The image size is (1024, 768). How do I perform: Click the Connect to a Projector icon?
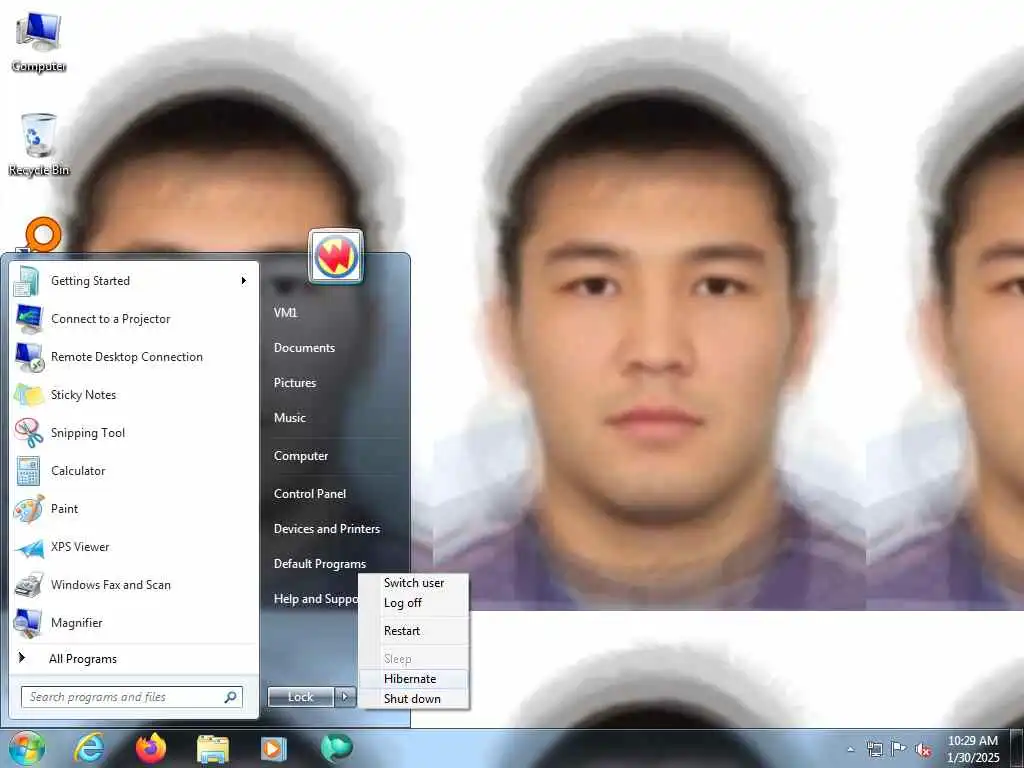(x=29, y=319)
